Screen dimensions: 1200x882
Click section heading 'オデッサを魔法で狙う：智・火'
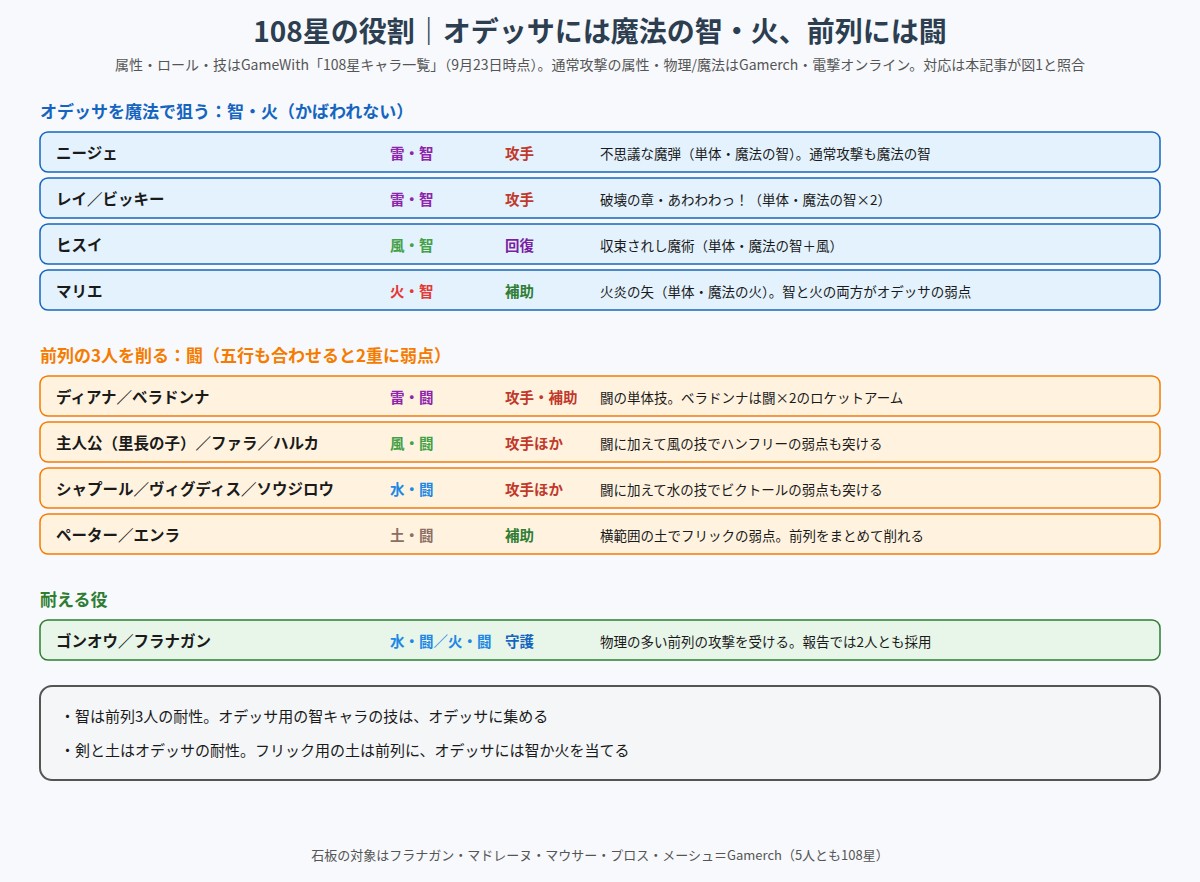point(222,112)
